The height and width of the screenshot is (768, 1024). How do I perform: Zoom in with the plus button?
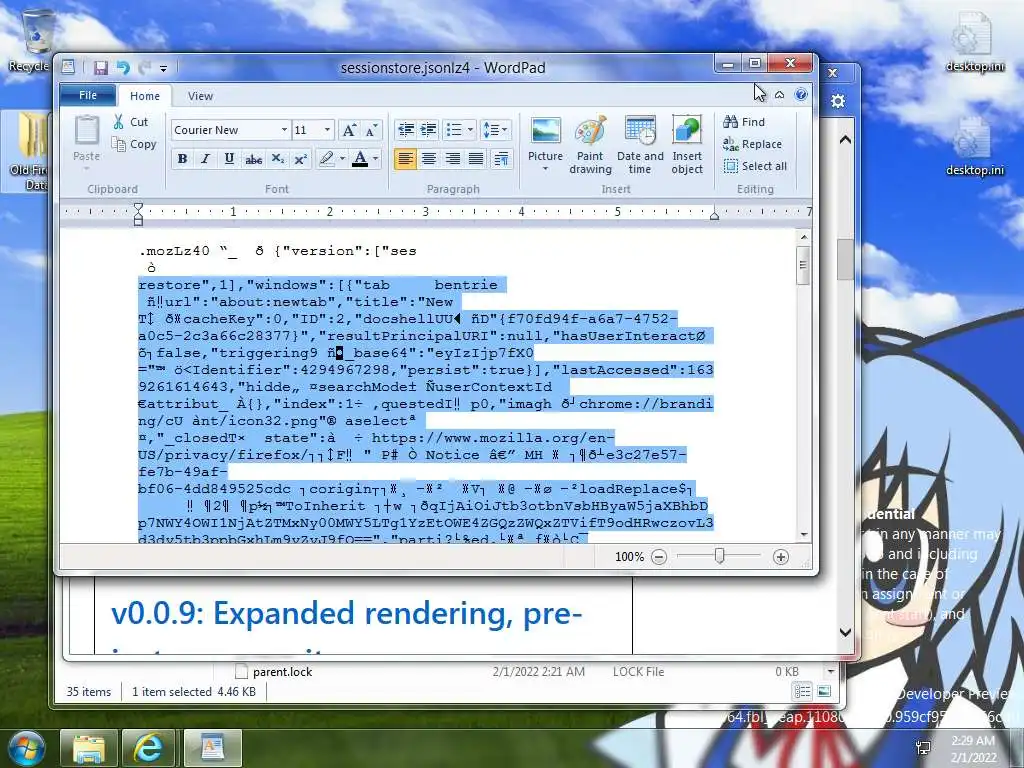[x=780, y=557]
